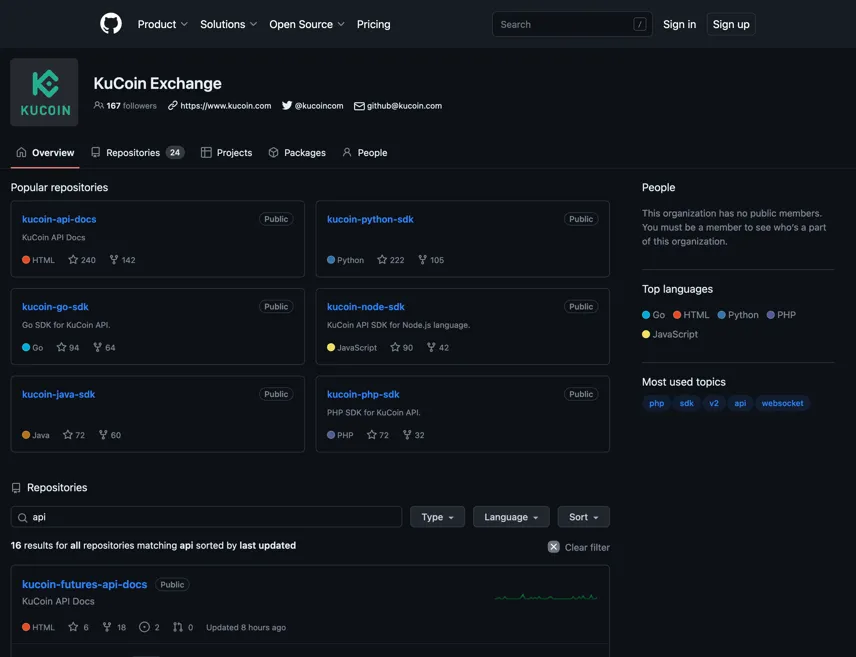The height and width of the screenshot is (657, 856).
Task: Click the JavaScript color dot in Top languages
Action: click(646, 334)
